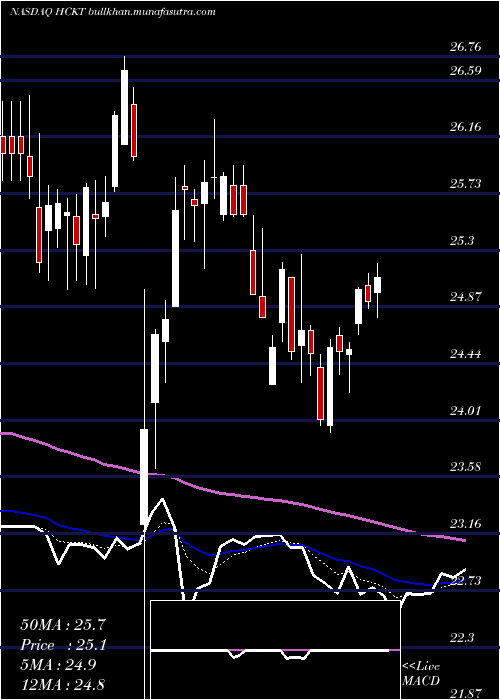Click the <<Live MACD label
This screenshot has width=500, height=700.
point(421,674)
